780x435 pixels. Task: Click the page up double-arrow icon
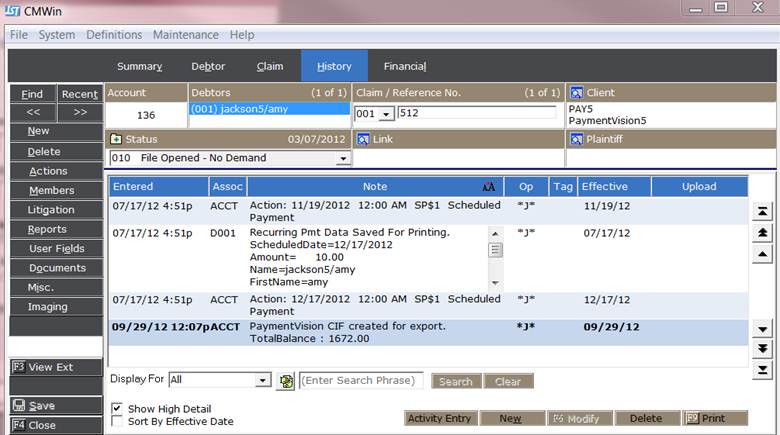coord(763,232)
